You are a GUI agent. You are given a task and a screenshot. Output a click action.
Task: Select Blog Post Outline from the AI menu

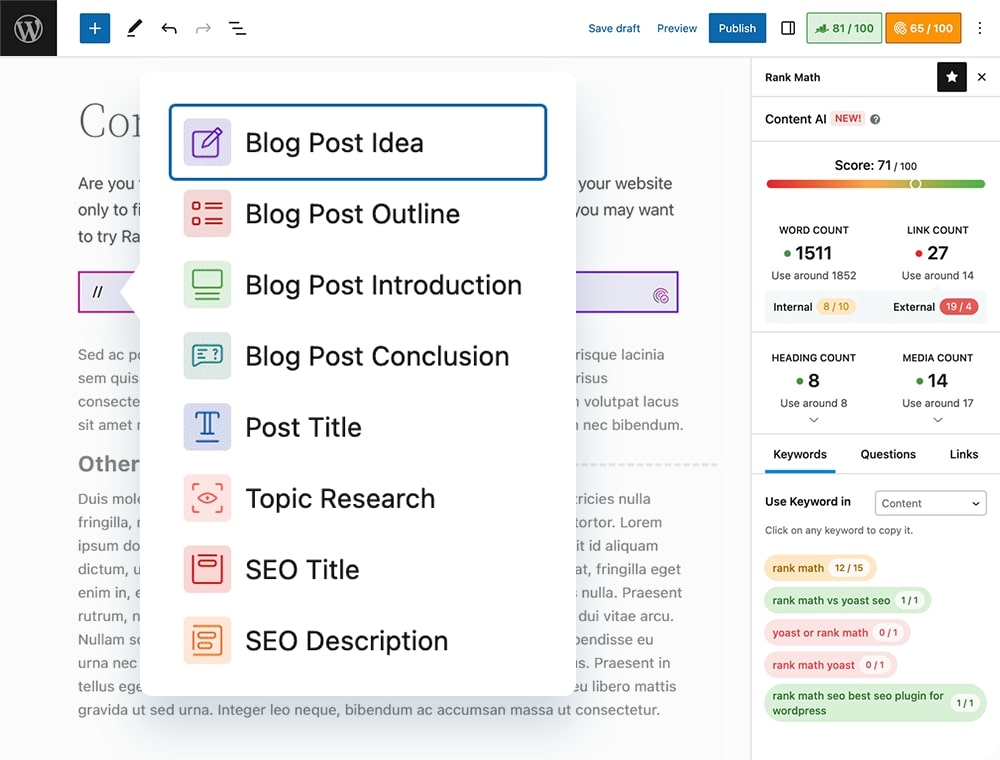tap(352, 214)
